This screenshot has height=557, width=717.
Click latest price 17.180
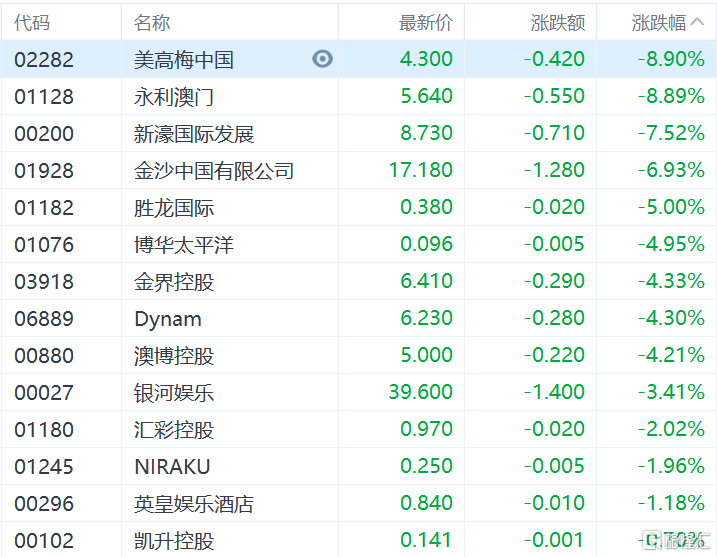pos(421,170)
